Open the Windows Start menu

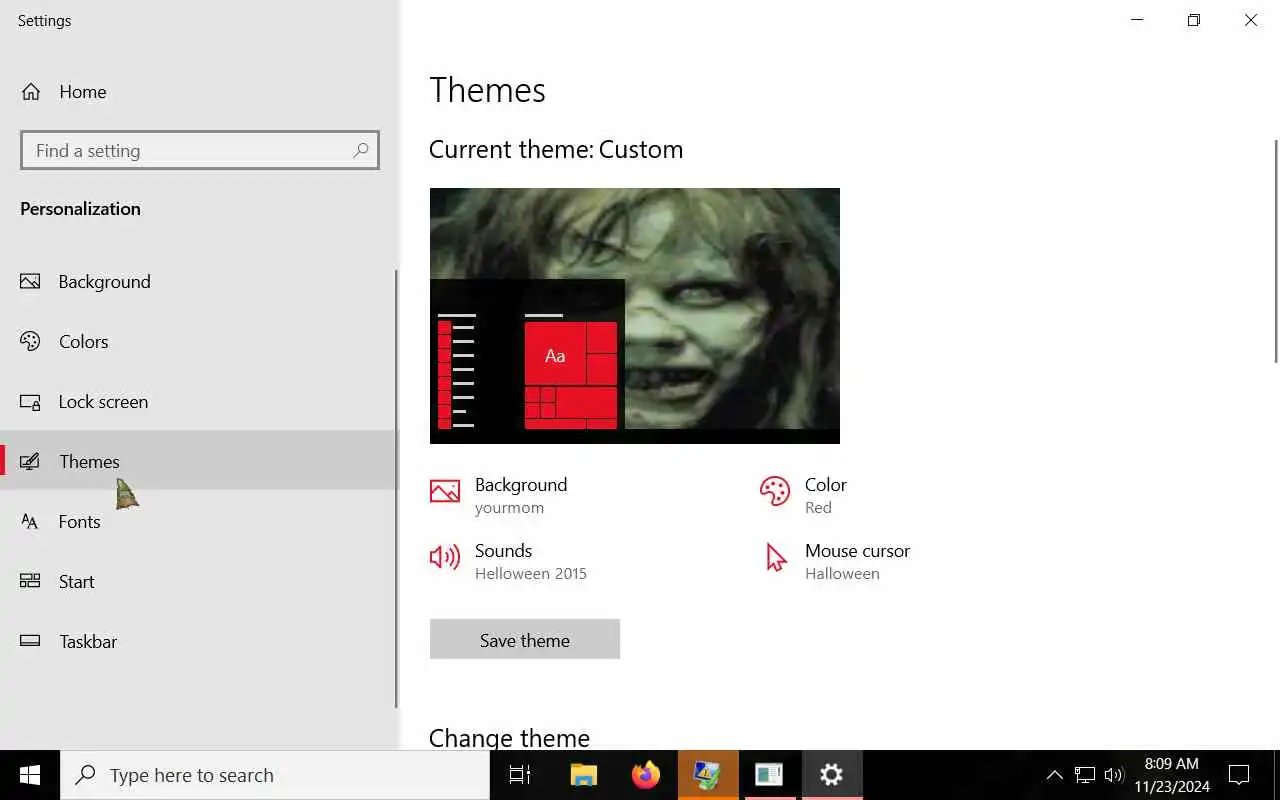click(30, 775)
